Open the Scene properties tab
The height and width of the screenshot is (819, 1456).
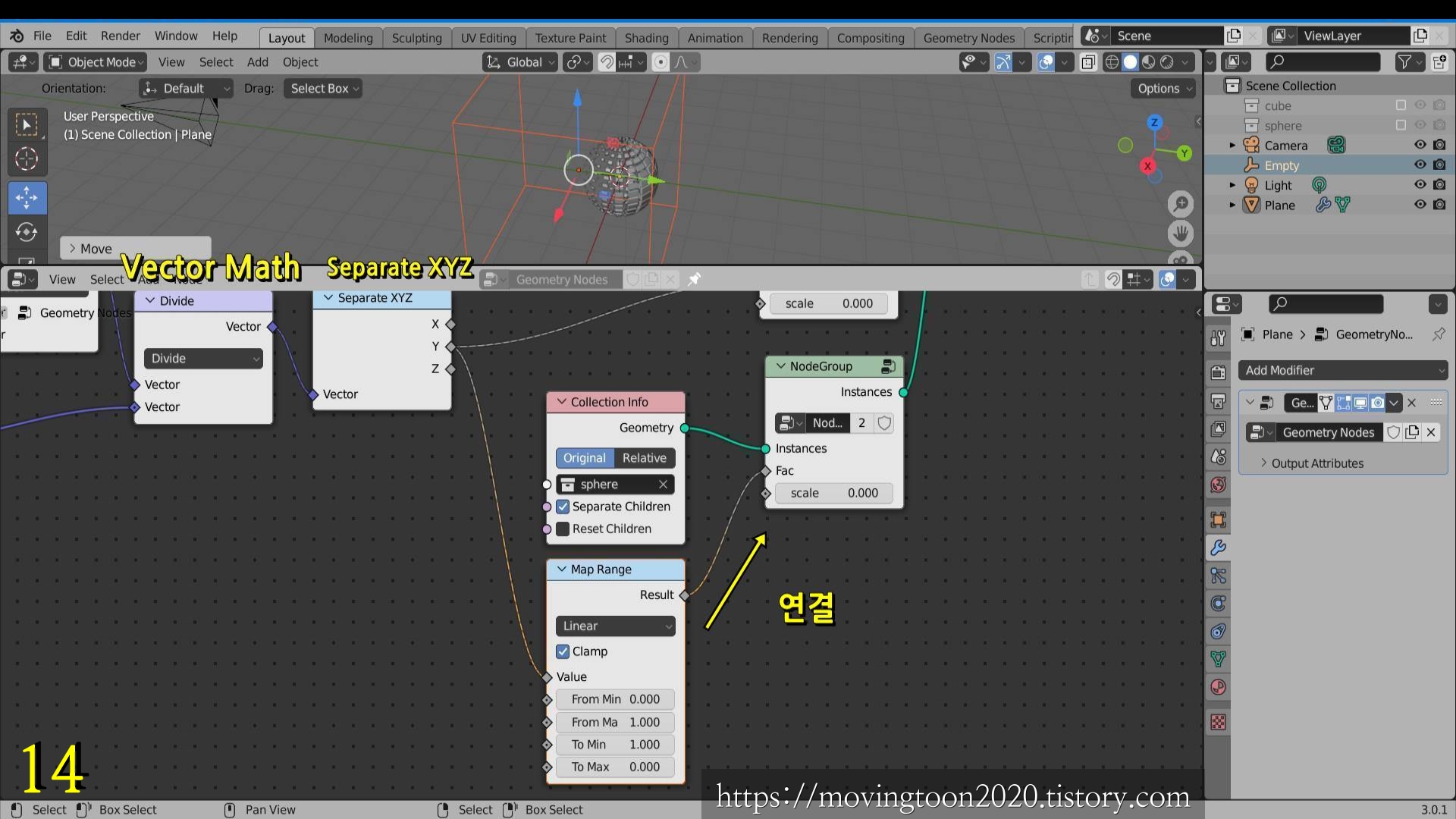pos(1219,457)
